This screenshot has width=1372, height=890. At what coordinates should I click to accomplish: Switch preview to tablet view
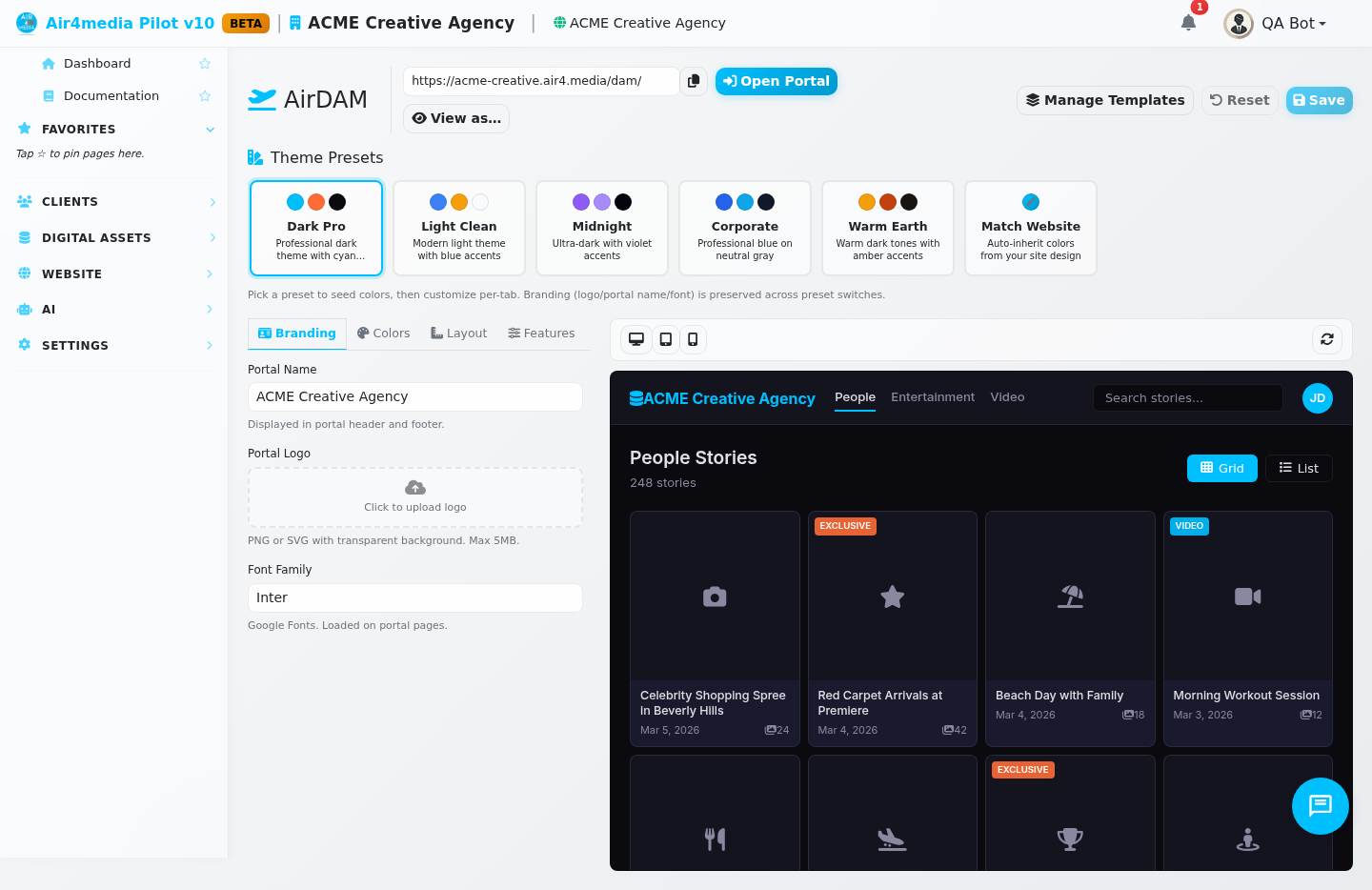click(x=665, y=339)
